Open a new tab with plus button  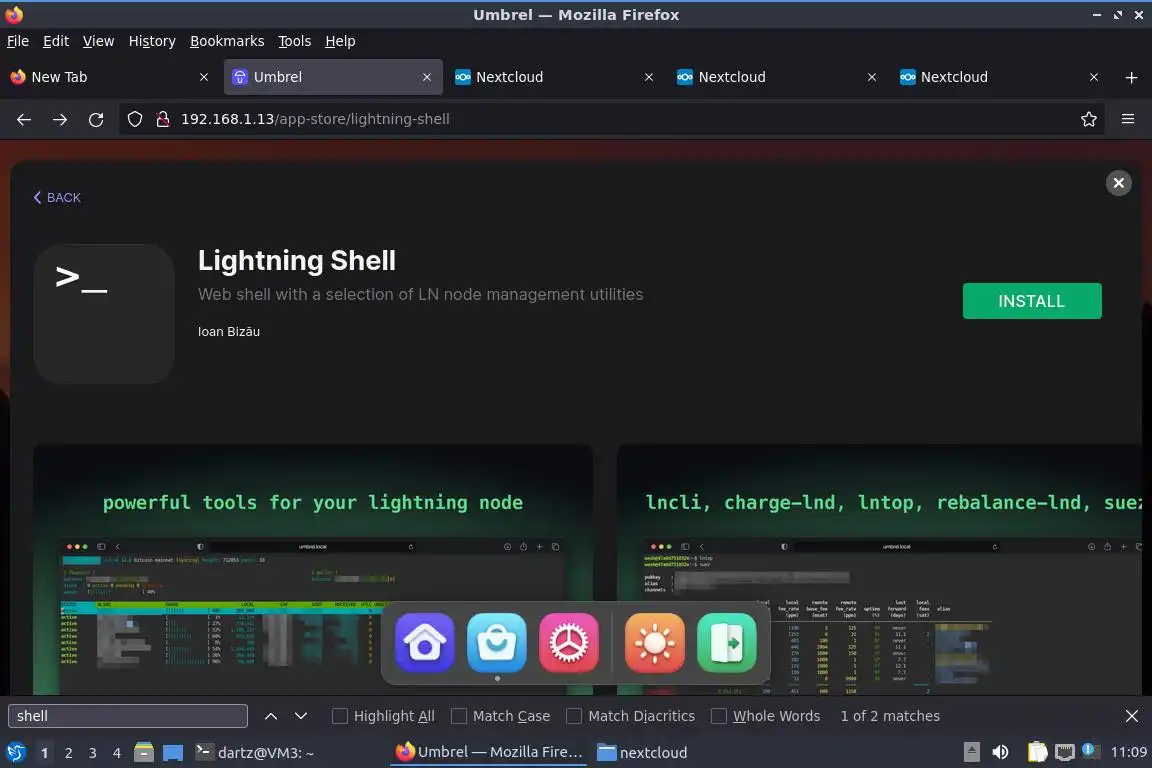(x=1131, y=77)
